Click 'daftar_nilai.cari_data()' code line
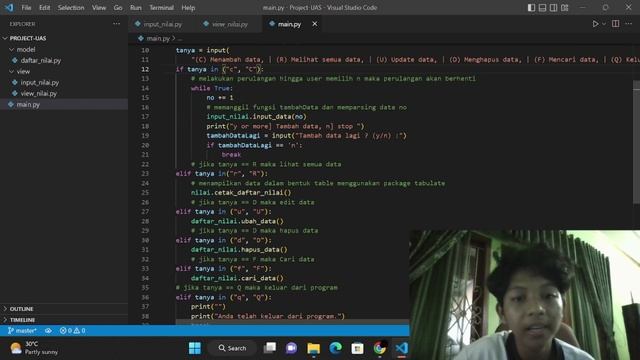The width and height of the screenshot is (640, 360). [x=237, y=278]
